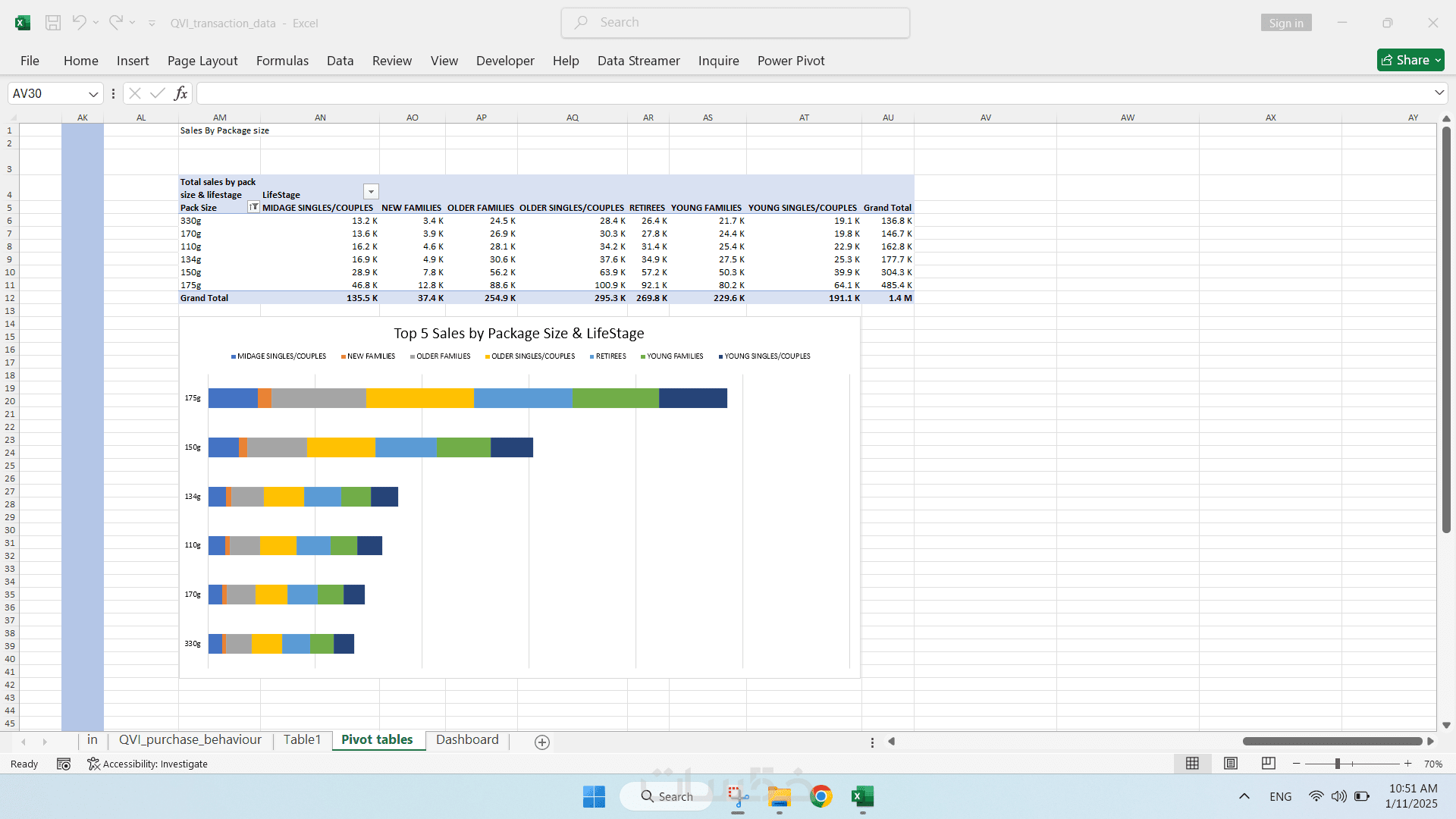Open the LifeStage pivot filter dropdown
This screenshot has height=819, width=1456.
(x=371, y=192)
